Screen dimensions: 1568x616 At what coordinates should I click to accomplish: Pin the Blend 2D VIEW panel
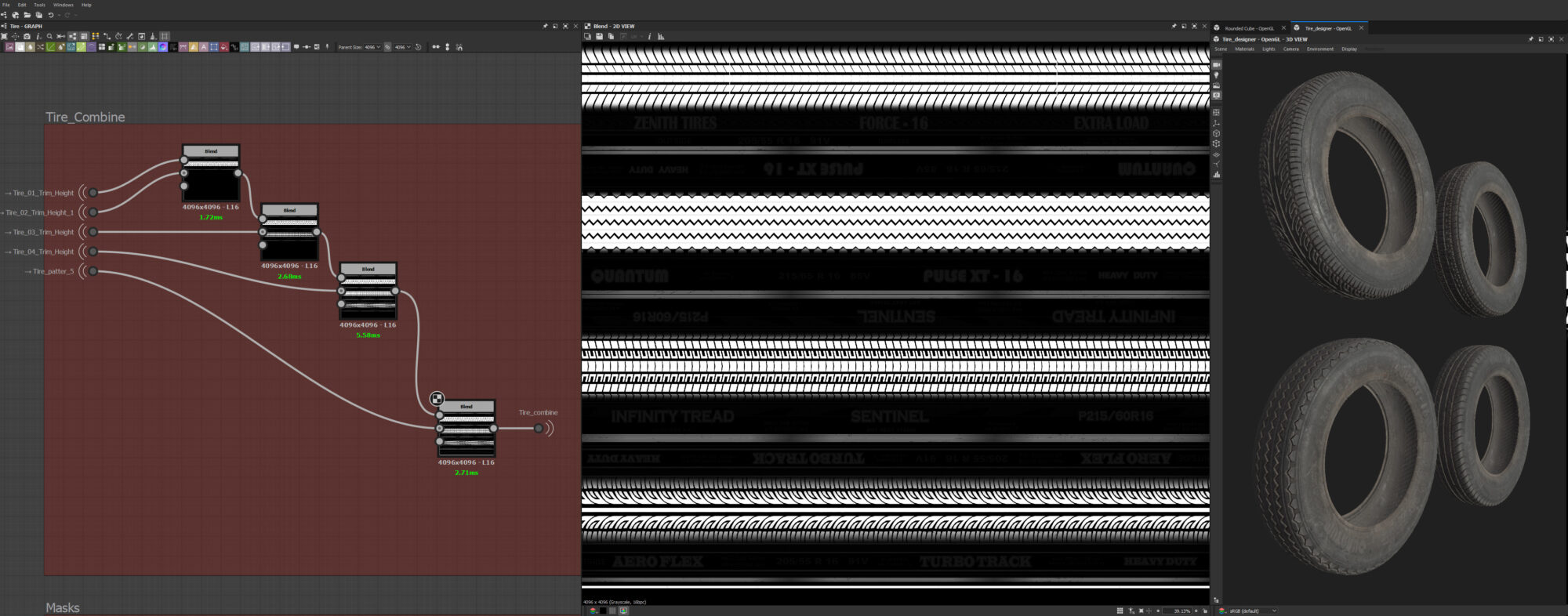pyautogui.click(x=1174, y=26)
